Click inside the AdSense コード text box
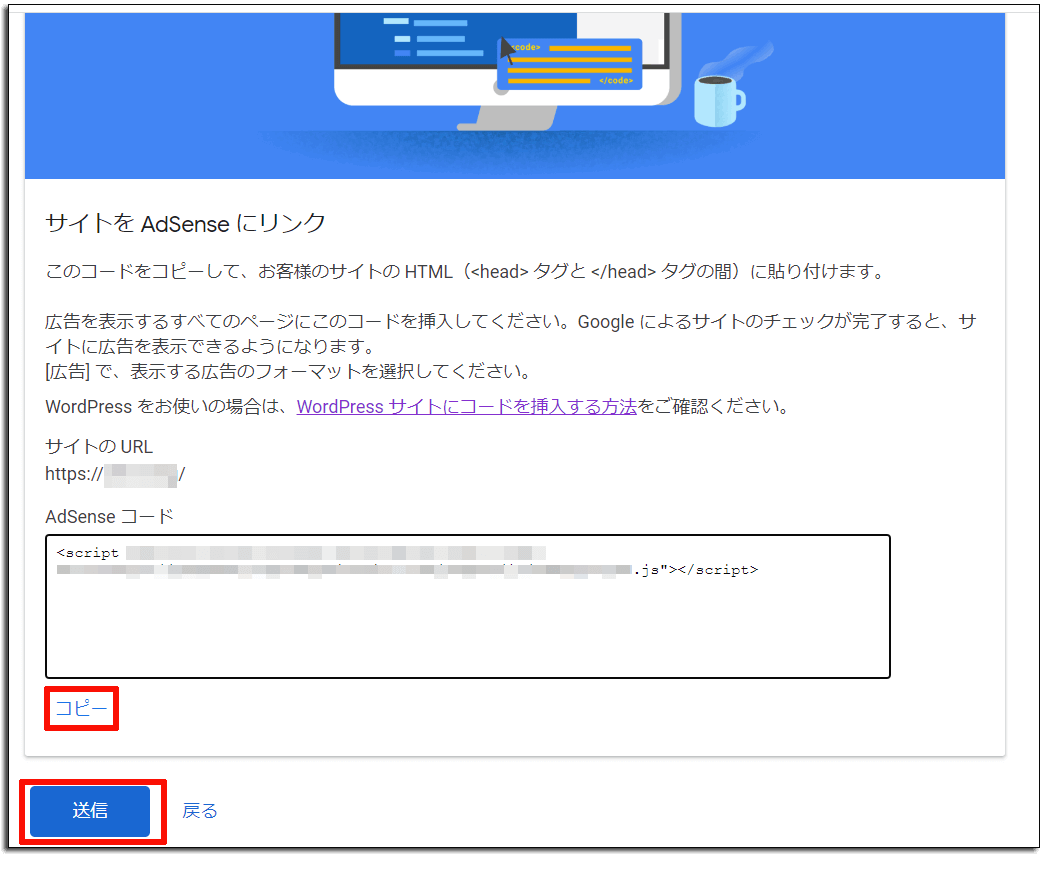1058x874 pixels. click(x=468, y=606)
